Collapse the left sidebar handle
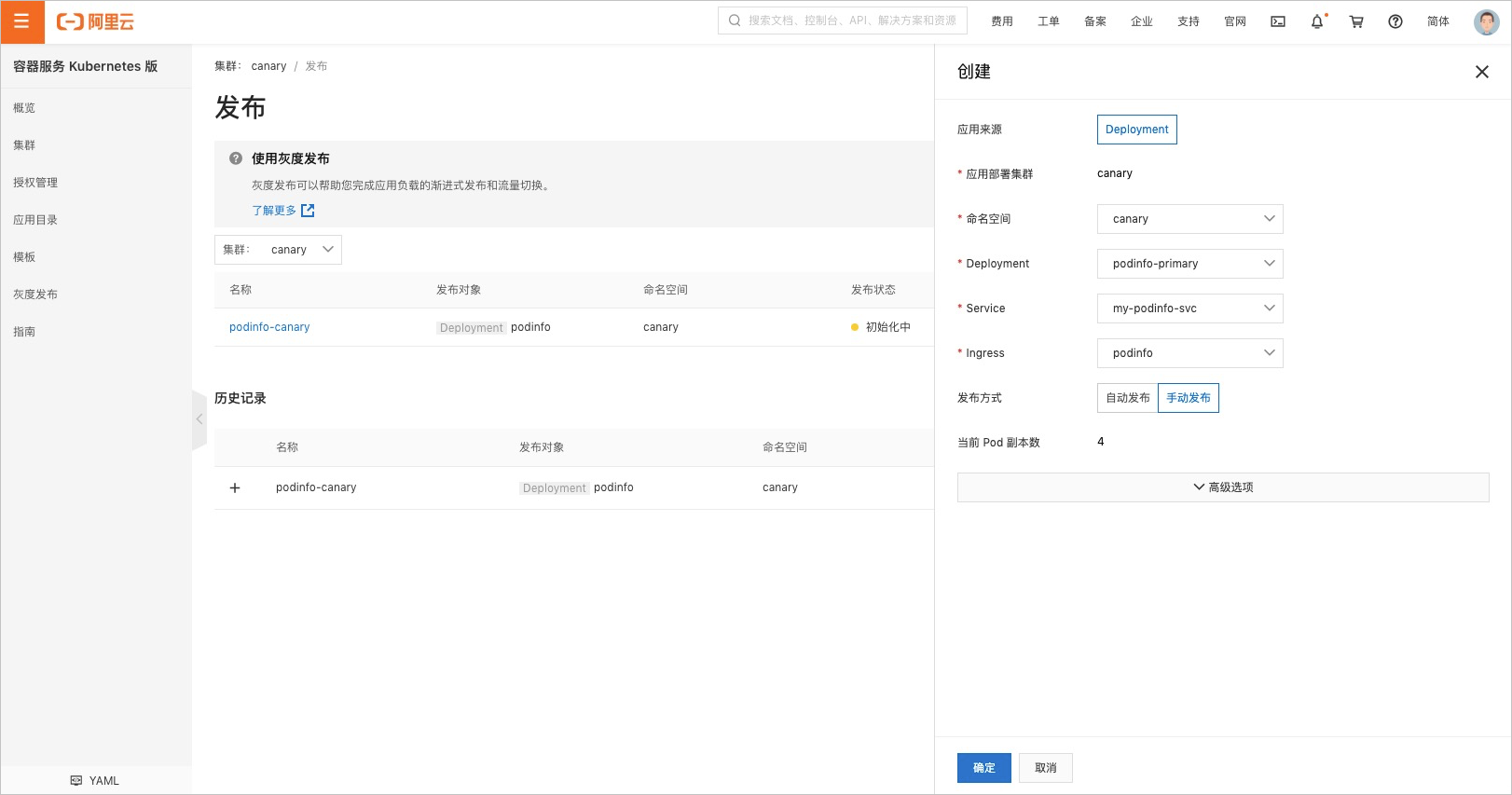 pos(199,419)
